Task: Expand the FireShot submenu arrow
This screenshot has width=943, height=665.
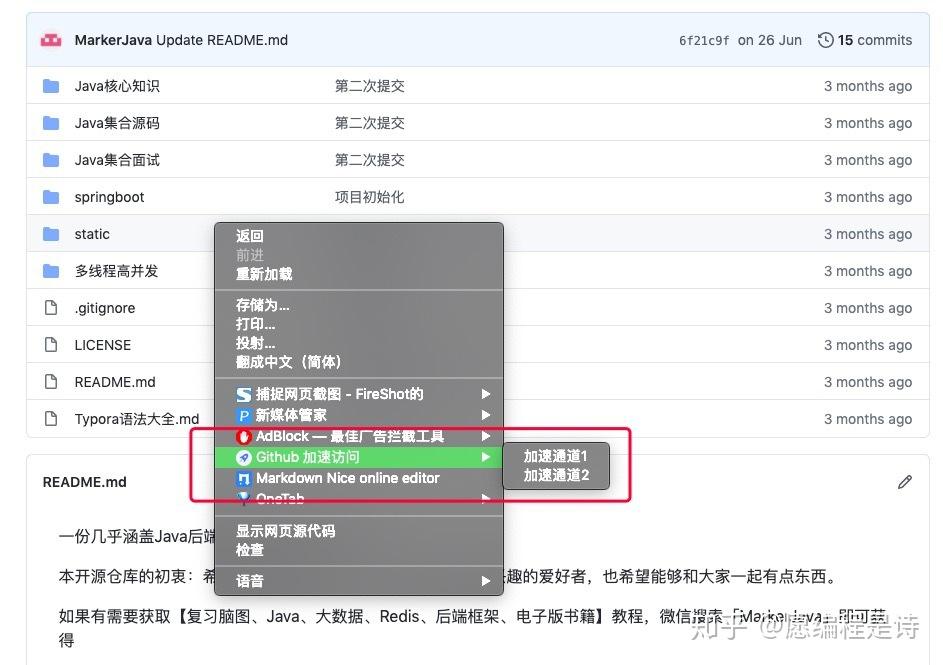Action: (486, 394)
